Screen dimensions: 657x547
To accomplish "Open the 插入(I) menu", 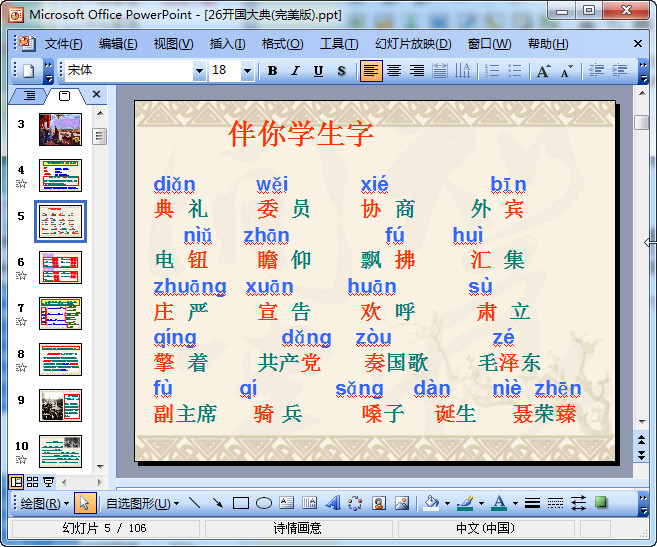I will point(228,44).
